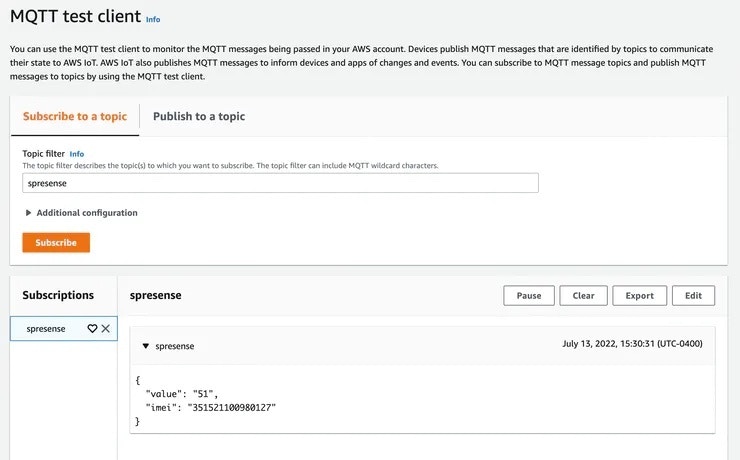Select spresense in the Subscriptions list
740x460 pixels.
click(46, 328)
